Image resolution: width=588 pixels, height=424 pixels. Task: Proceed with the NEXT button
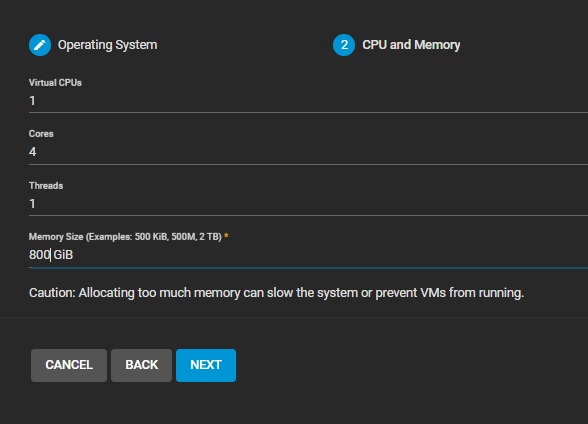coord(206,365)
